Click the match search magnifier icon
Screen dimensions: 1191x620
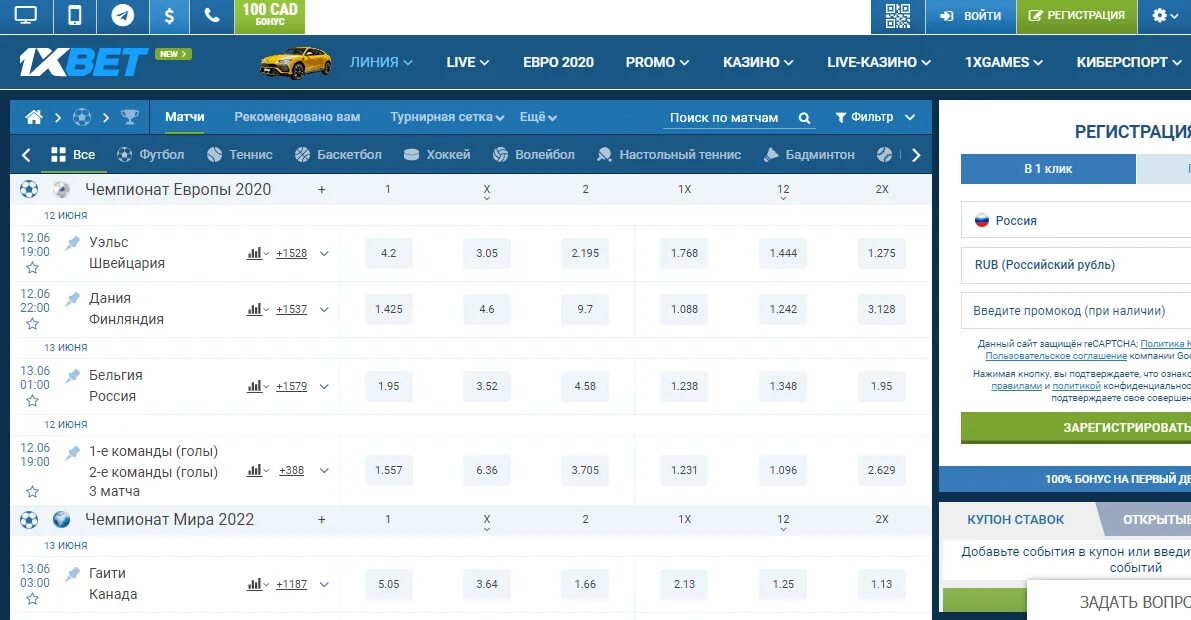click(x=804, y=118)
